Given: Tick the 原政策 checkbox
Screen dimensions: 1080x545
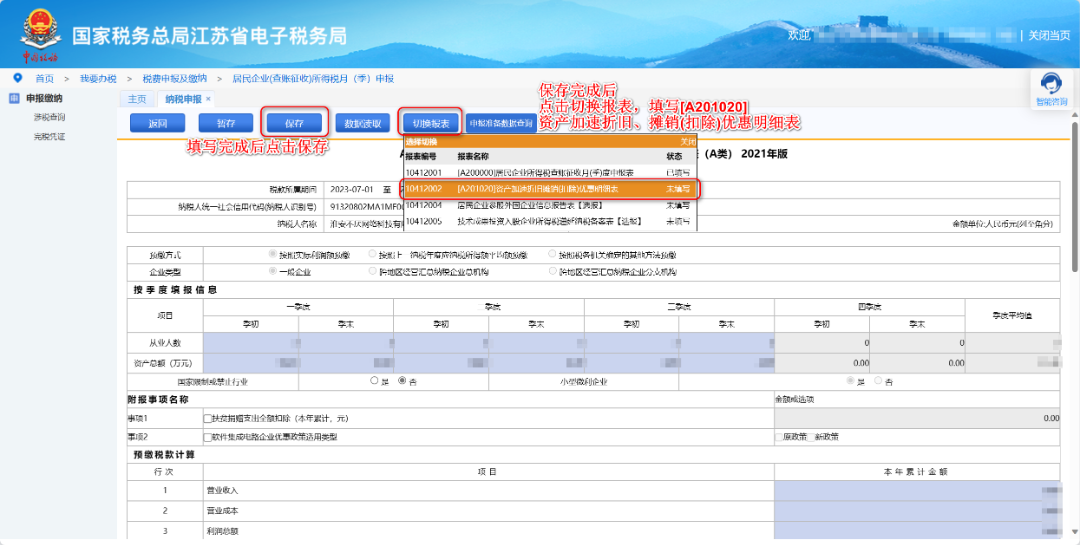Looking at the screenshot, I should pos(778,437).
